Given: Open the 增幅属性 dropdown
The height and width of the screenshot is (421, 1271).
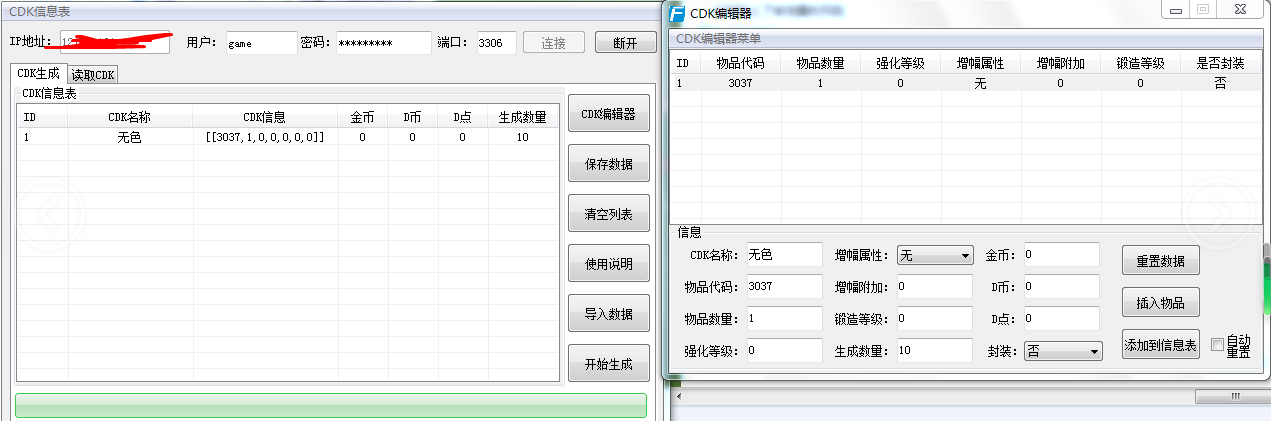Looking at the screenshot, I should [x=935, y=255].
